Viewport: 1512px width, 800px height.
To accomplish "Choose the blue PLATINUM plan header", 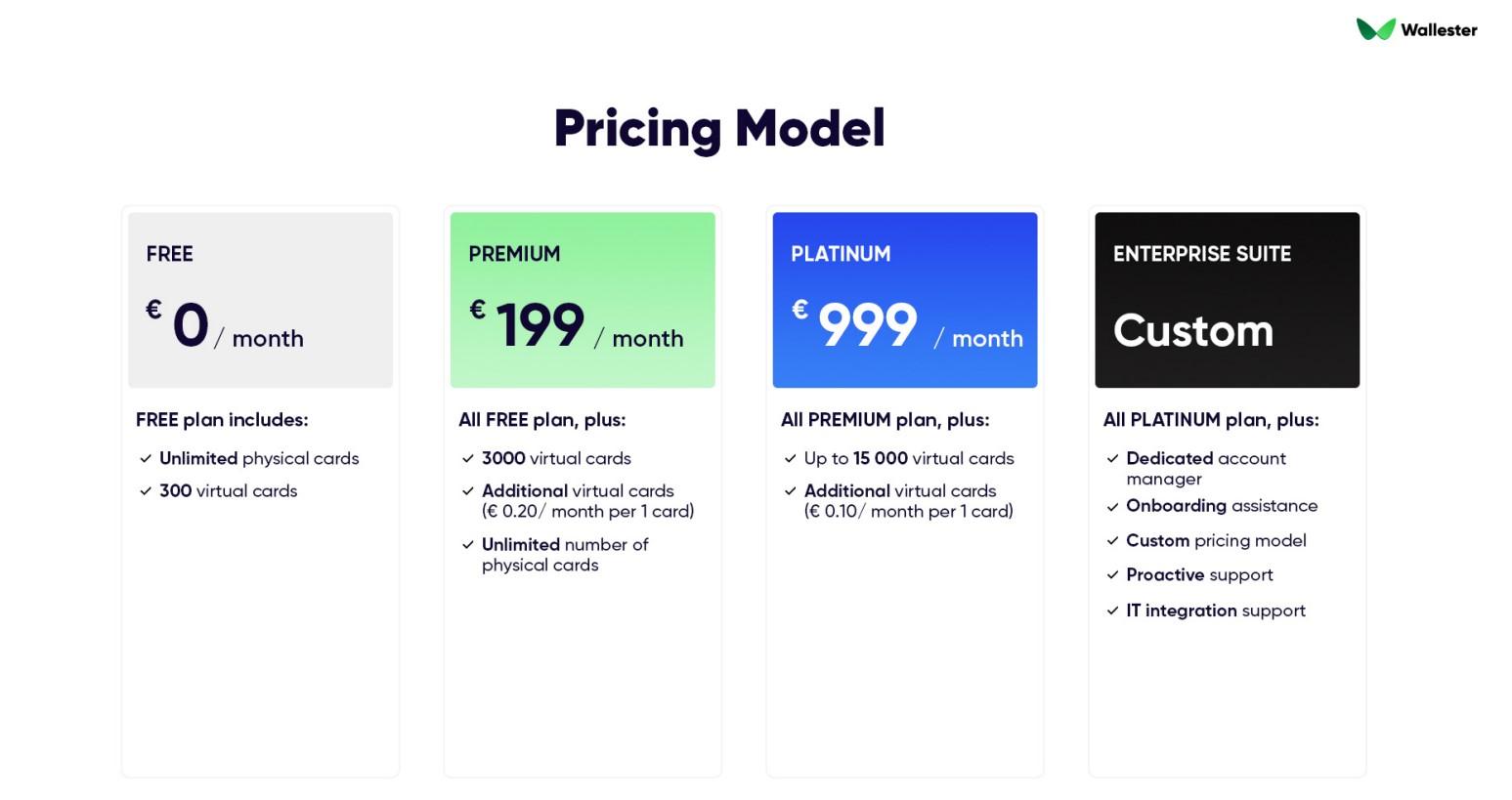I will pos(905,300).
